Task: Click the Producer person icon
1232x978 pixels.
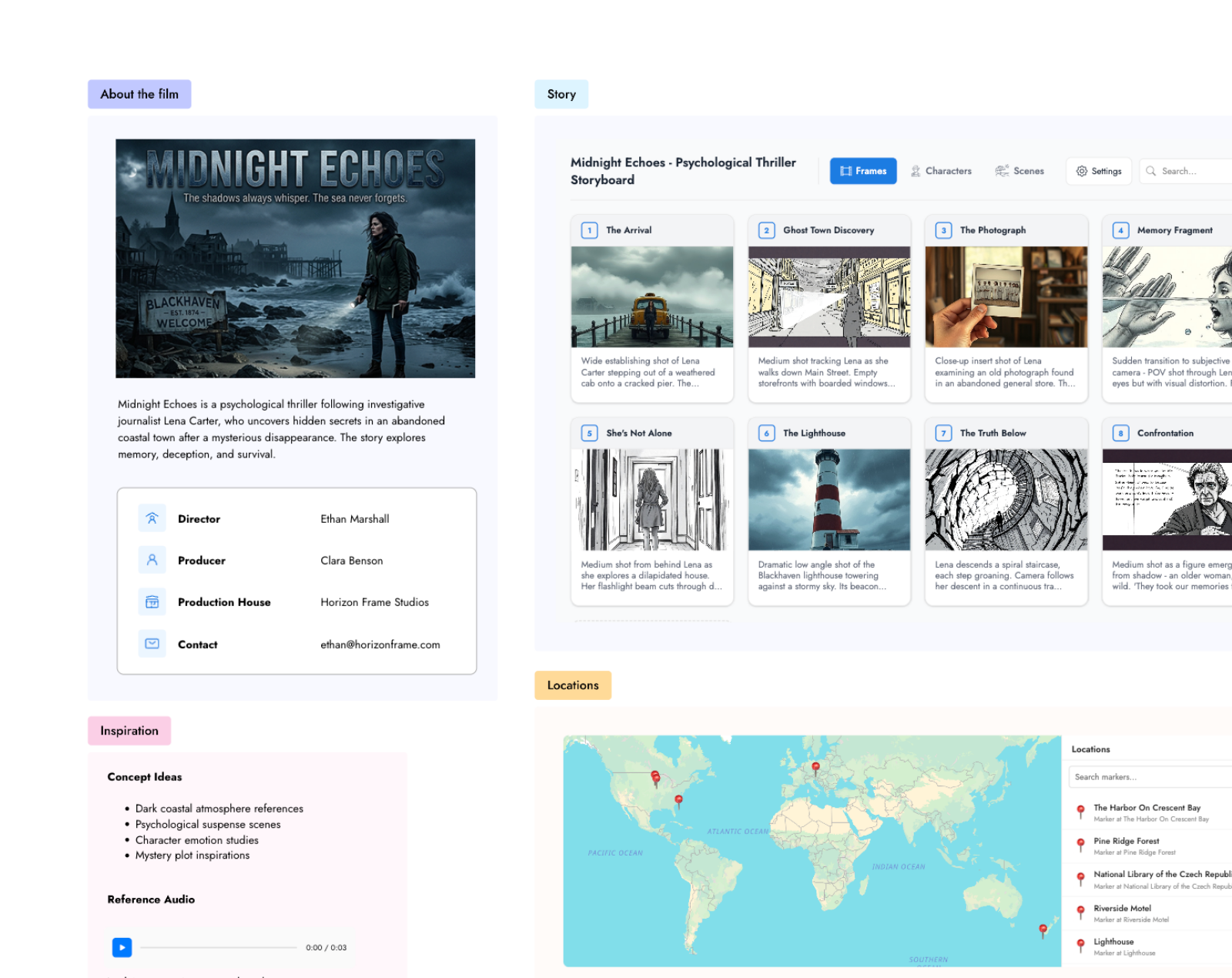Action: (x=152, y=560)
